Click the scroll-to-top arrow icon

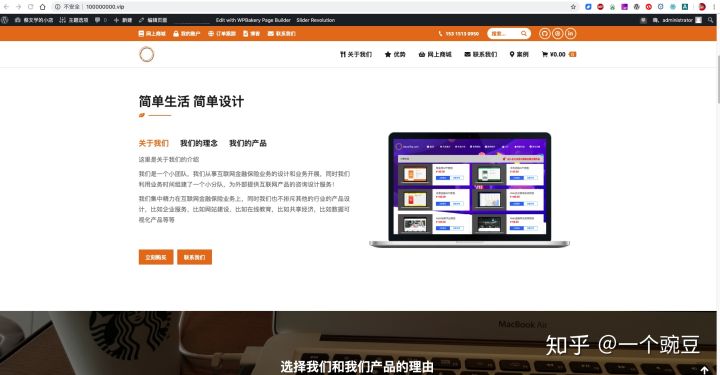pyautogui.click(x=704, y=370)
